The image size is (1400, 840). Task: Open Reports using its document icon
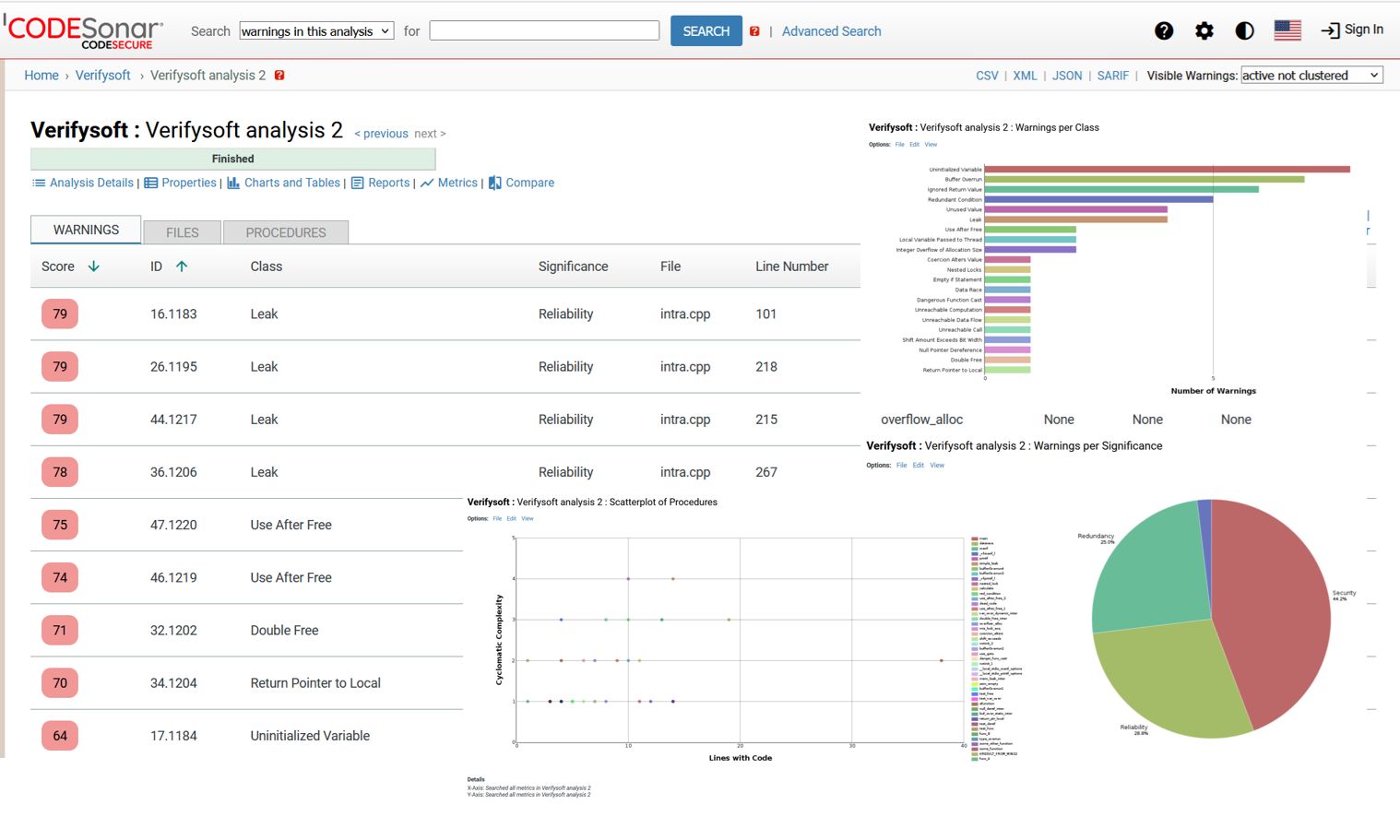358,183
